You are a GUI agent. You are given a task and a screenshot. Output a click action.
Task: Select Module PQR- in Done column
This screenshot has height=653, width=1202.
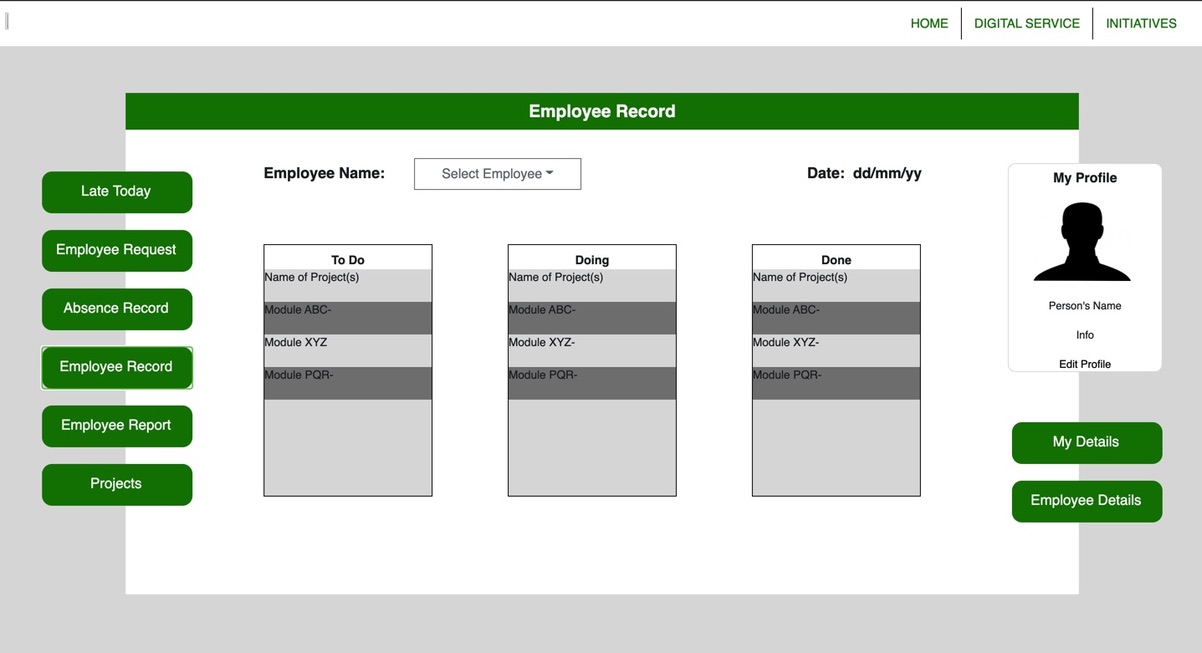click(x=836, y=383)
